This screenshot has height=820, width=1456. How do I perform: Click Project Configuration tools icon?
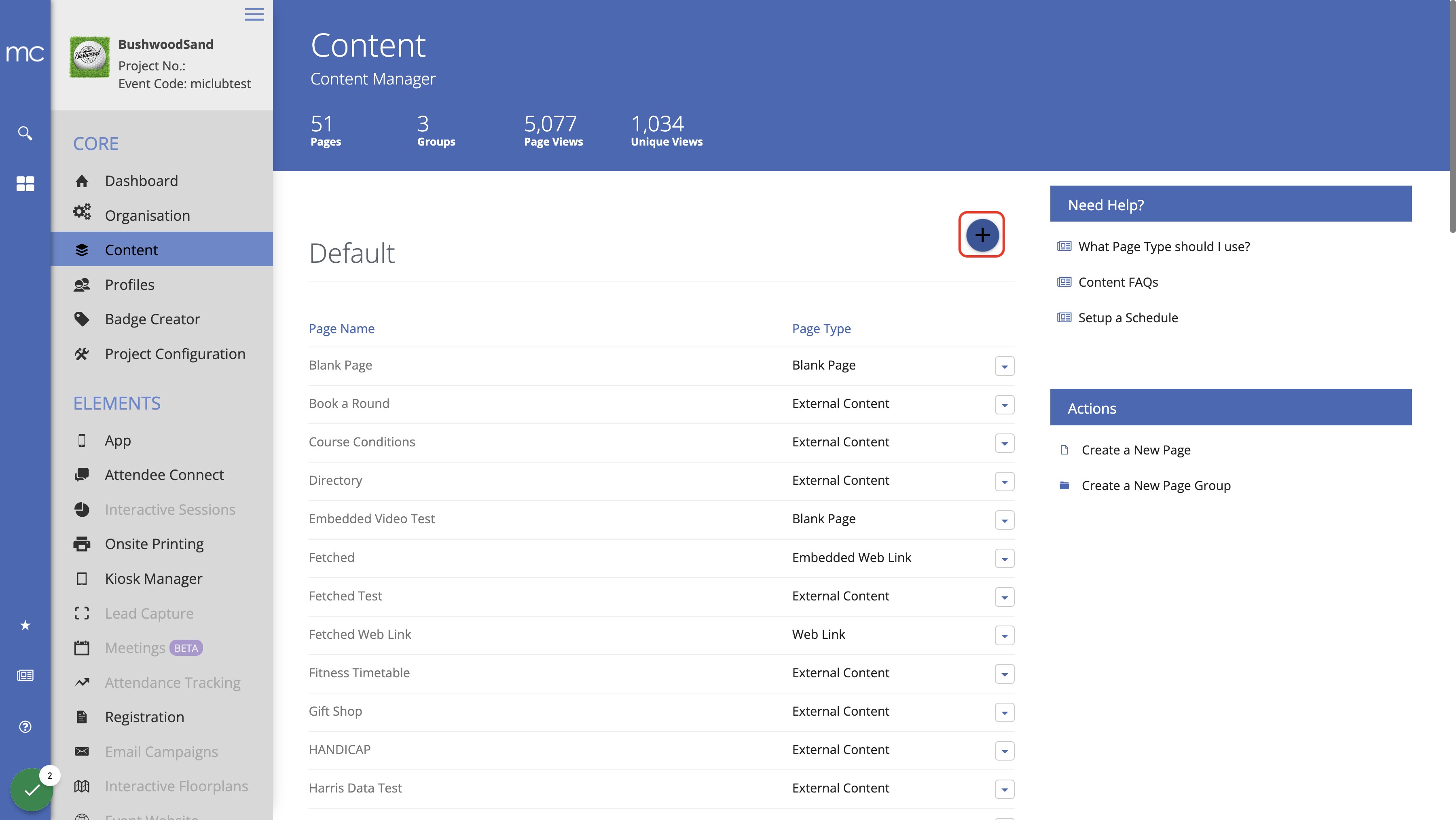click(x=82, y=354)
